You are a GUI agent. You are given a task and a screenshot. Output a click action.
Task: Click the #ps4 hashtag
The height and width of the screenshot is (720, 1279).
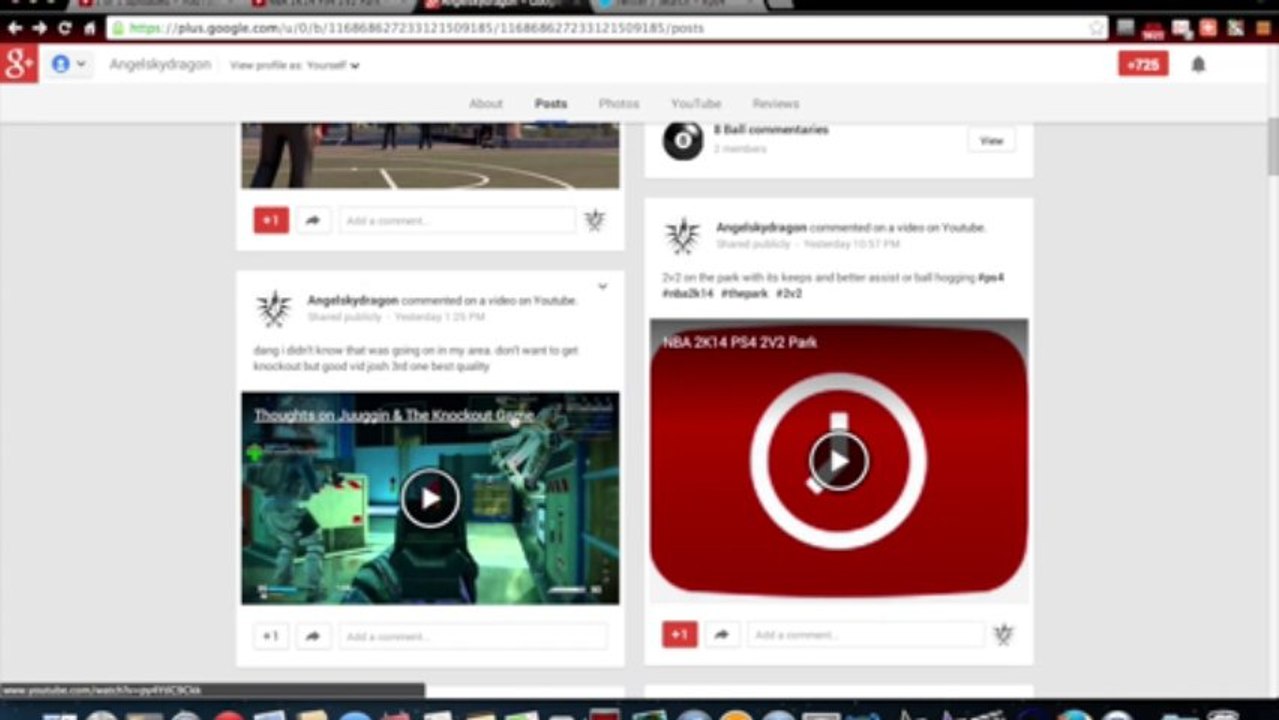point(991,277)
